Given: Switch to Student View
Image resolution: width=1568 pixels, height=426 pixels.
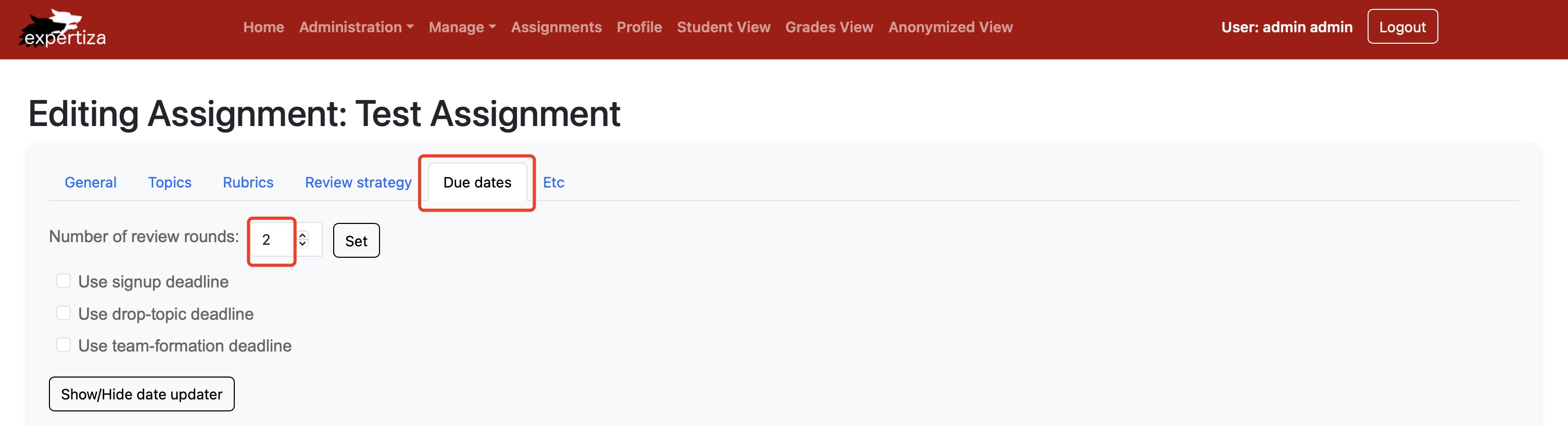Looking at the screenshot, I should [x=723, y=28].
